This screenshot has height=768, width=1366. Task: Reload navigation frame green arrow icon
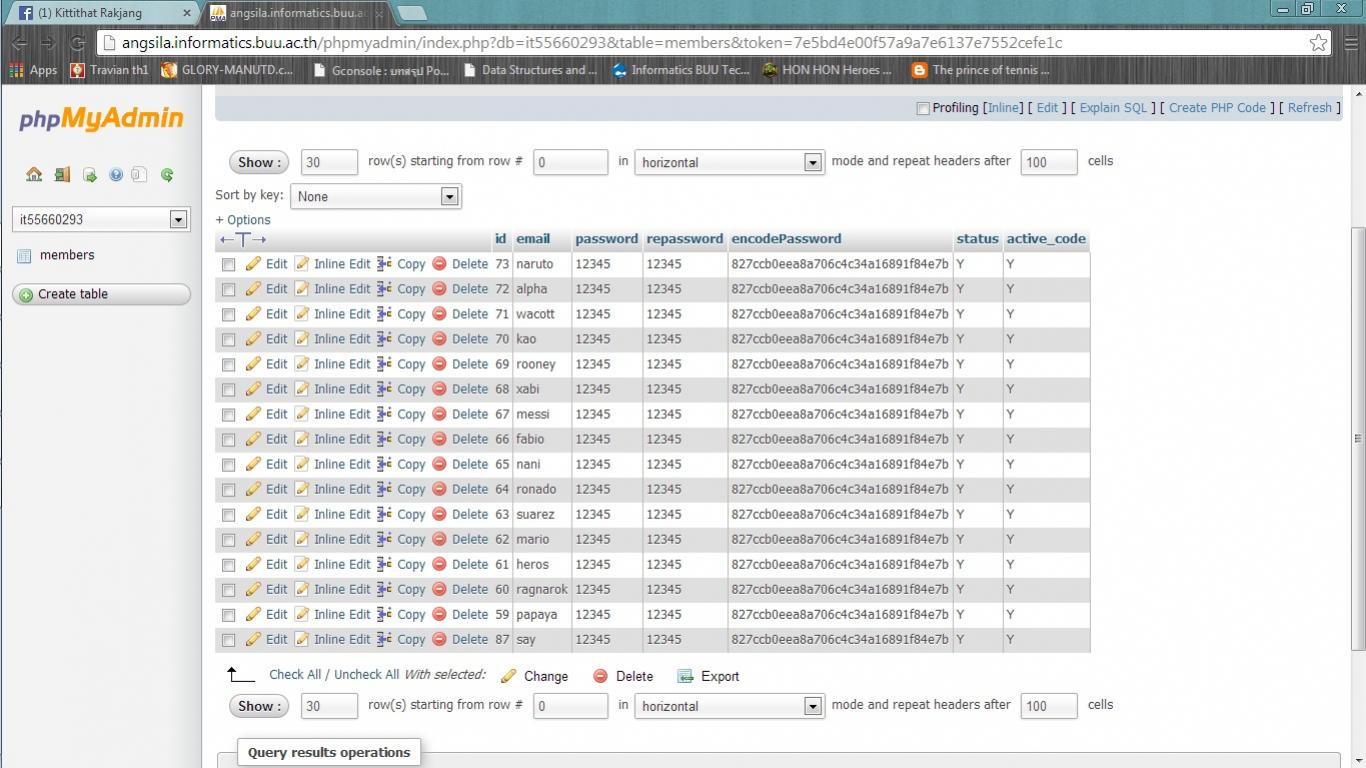click(x=167, y=175)
